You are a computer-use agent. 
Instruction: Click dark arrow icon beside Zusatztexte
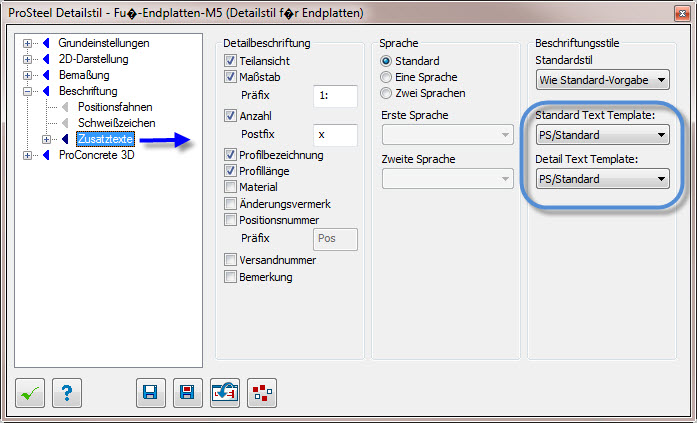tap(65, 139)
